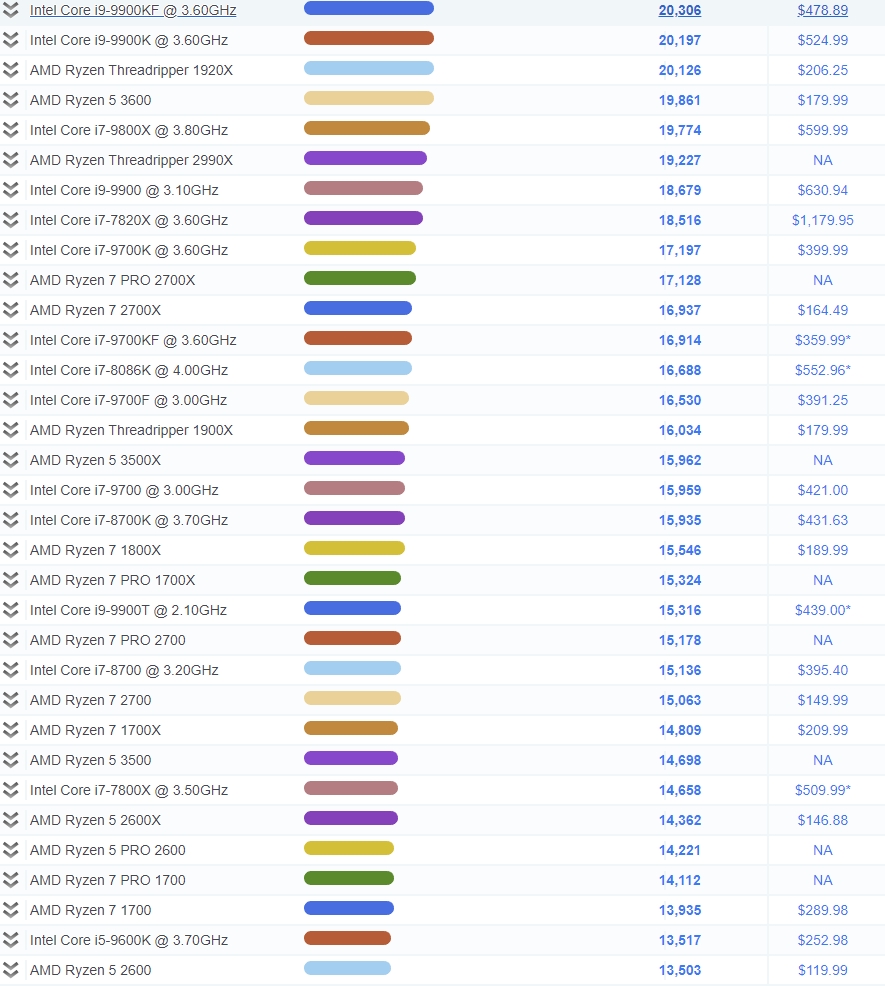Open the AMD Ryzen 5 3600 CPU name link

click(x=91, y=100)
